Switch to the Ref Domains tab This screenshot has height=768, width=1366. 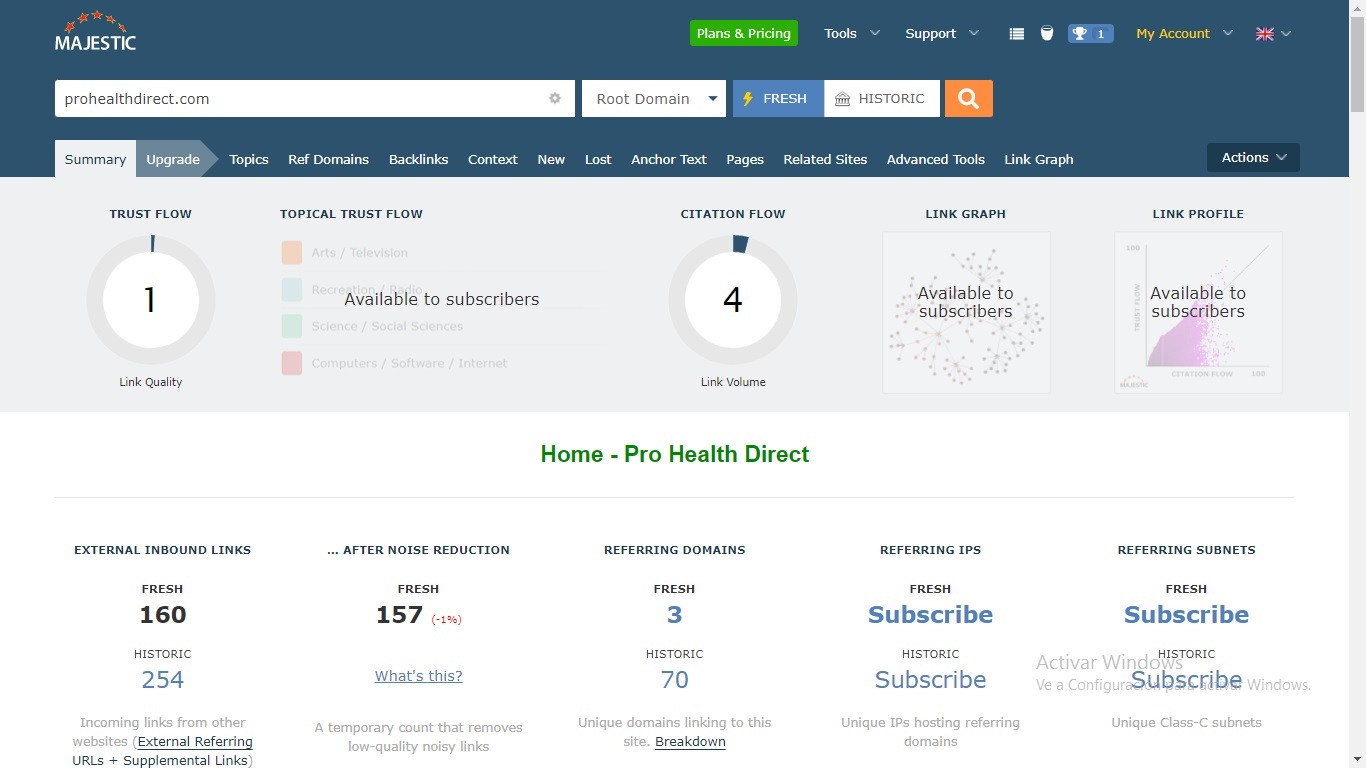point(328,159)
